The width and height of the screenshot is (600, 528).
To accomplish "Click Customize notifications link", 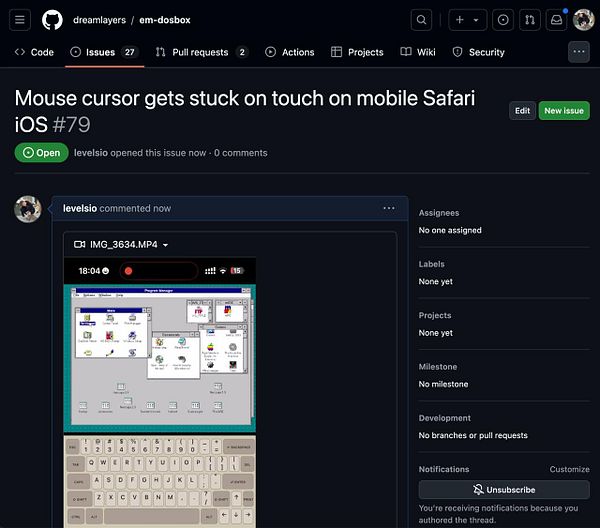I will 569,469.
